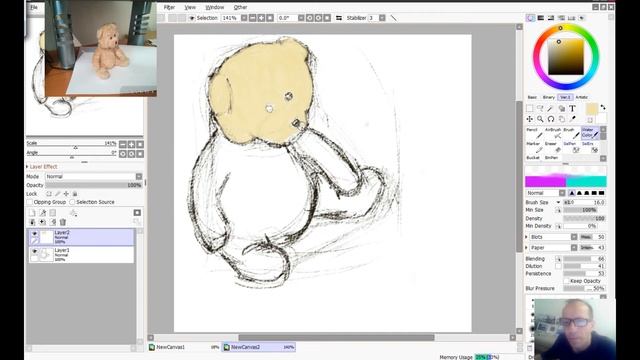Switch to the Binary brush settings tab
Viewport: 640px width, 360px height.
(548, 97)
